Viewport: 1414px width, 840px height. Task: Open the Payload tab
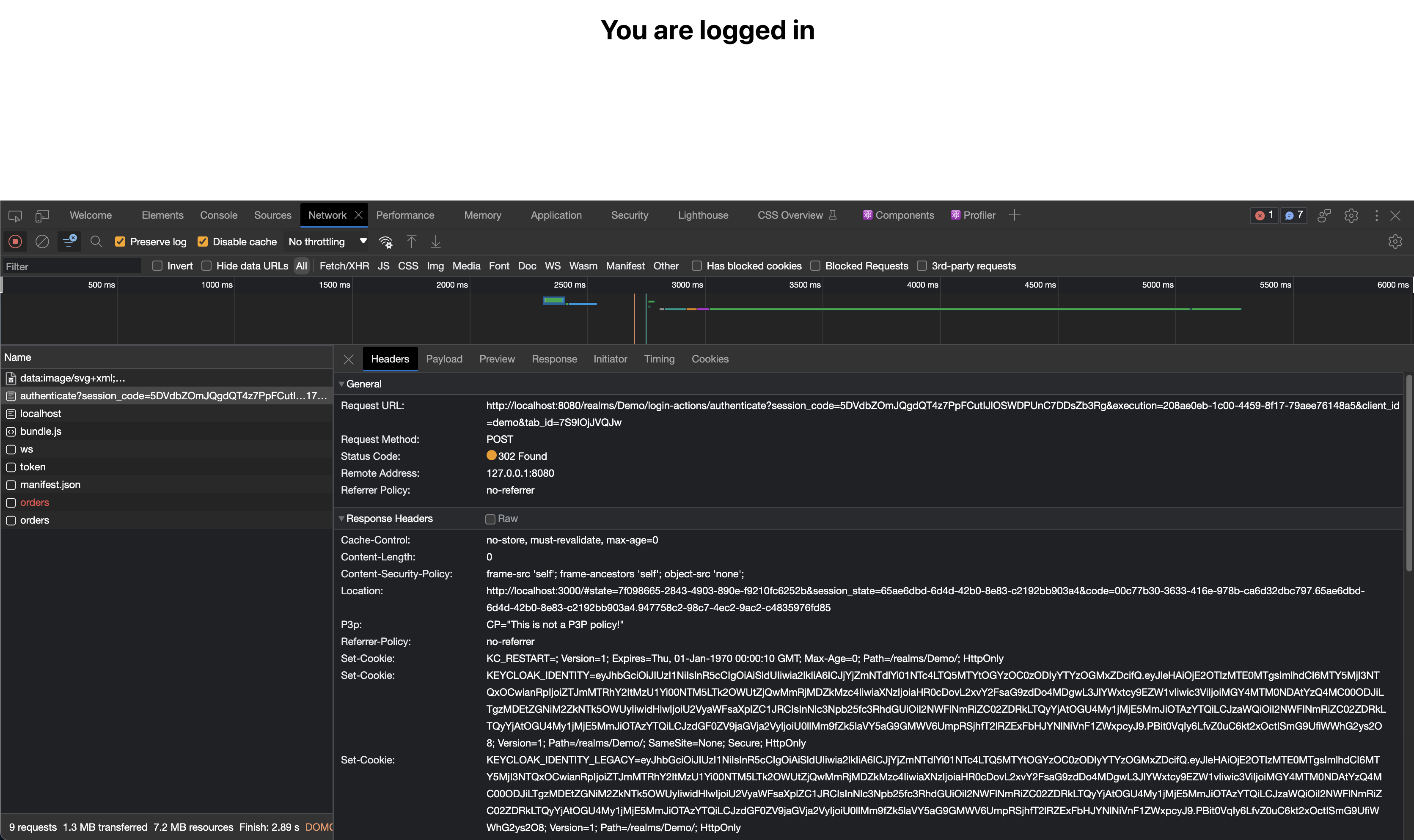pos(444,359)
